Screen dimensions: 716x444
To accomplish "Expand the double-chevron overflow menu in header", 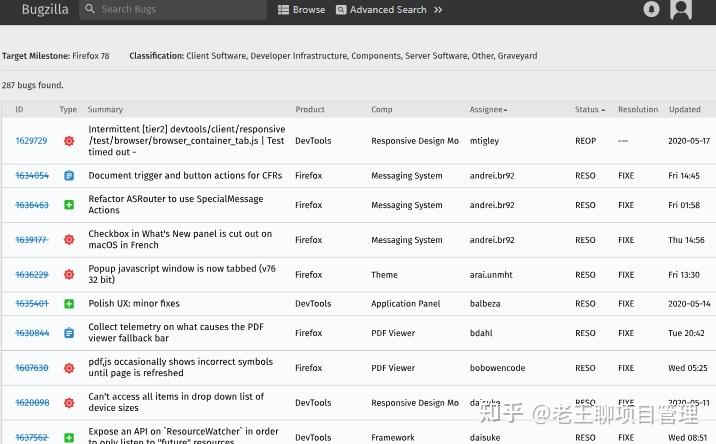I will (x=437, y=10).
